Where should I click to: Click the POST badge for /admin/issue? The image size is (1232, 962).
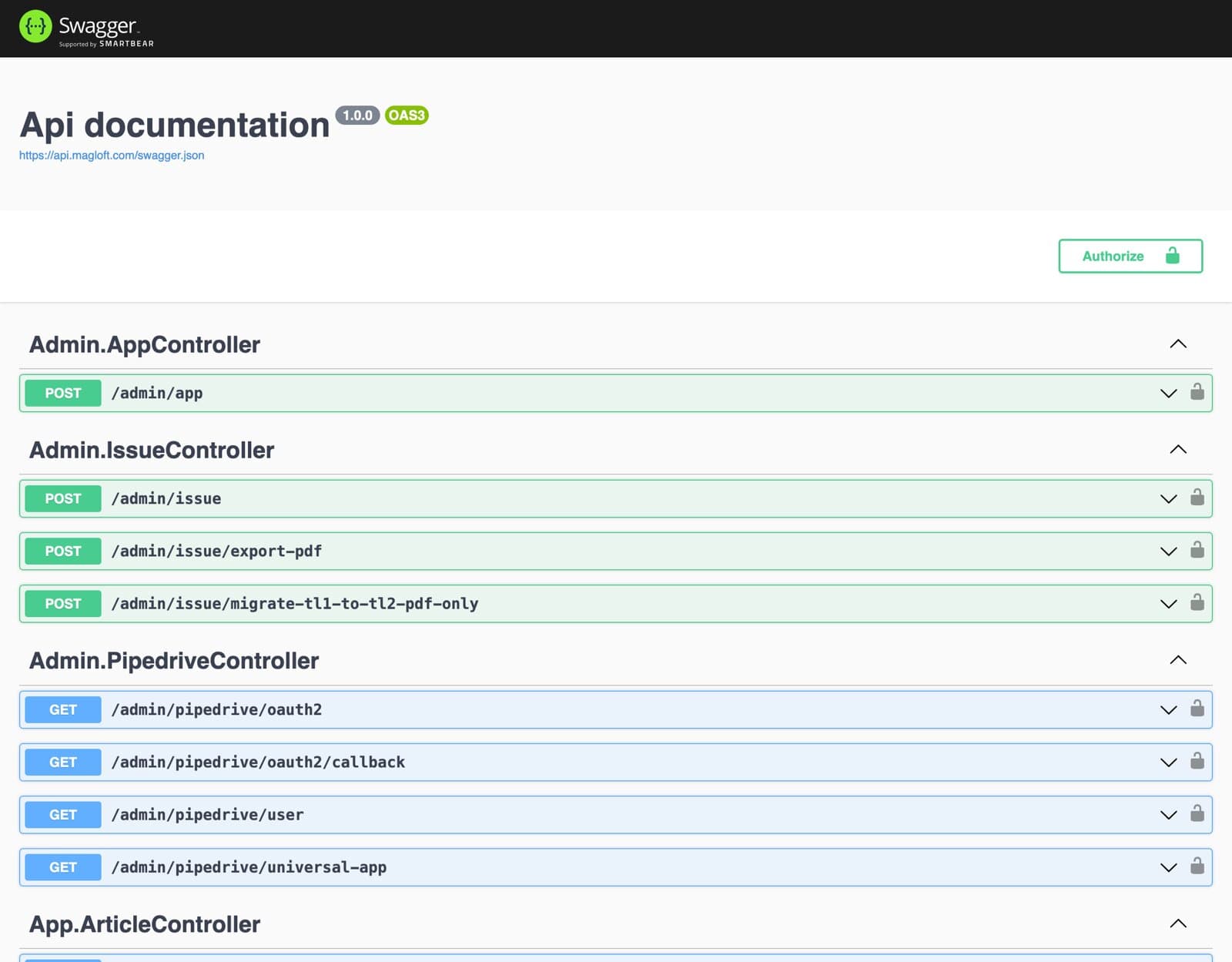pos(63,498)
